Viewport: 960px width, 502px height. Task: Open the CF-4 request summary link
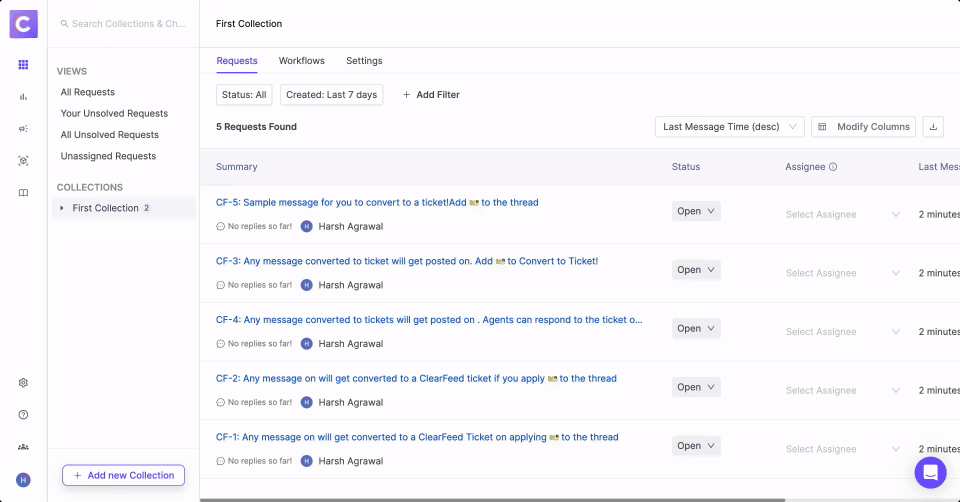coord(429,320)
